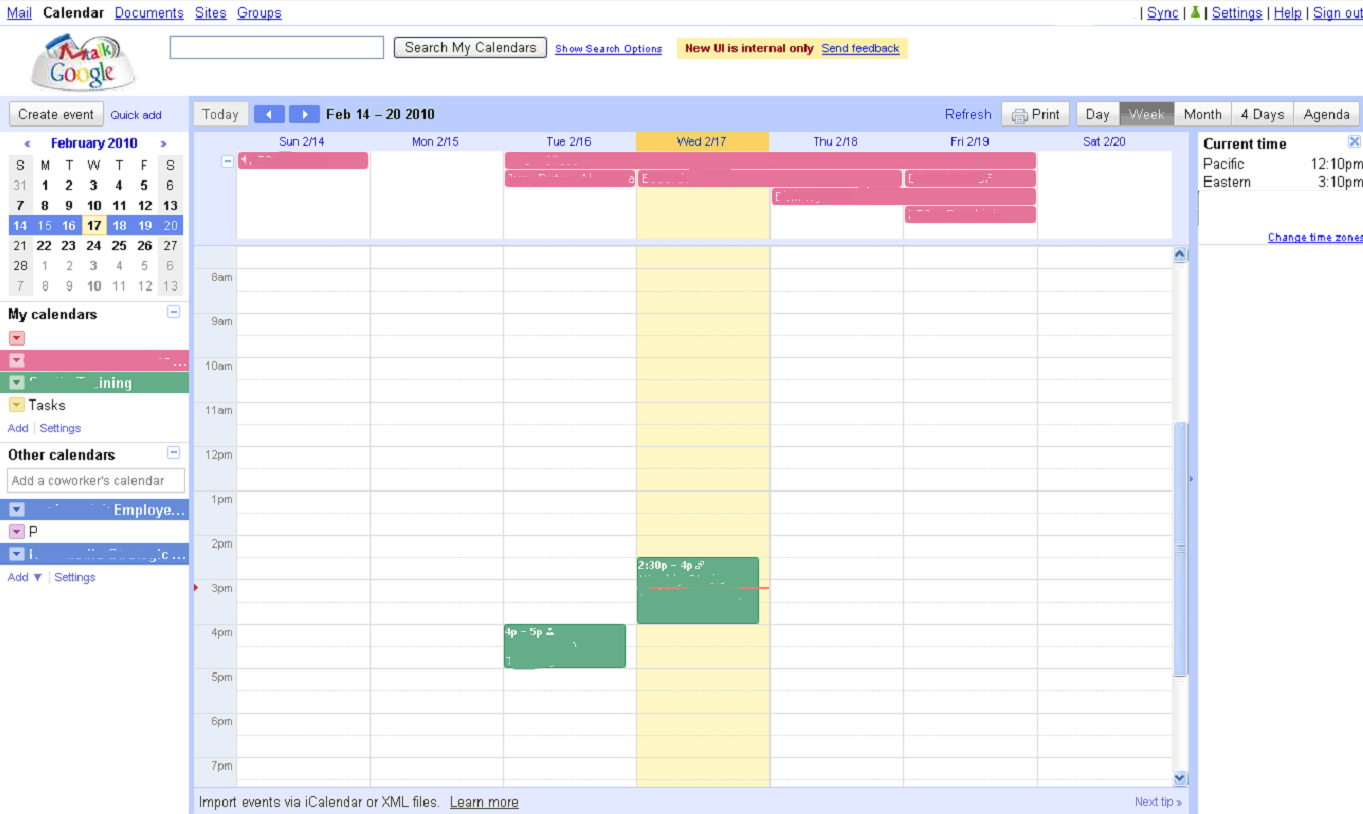Open Groups from top navigation
1363x814 pixels.
[259, 13]
